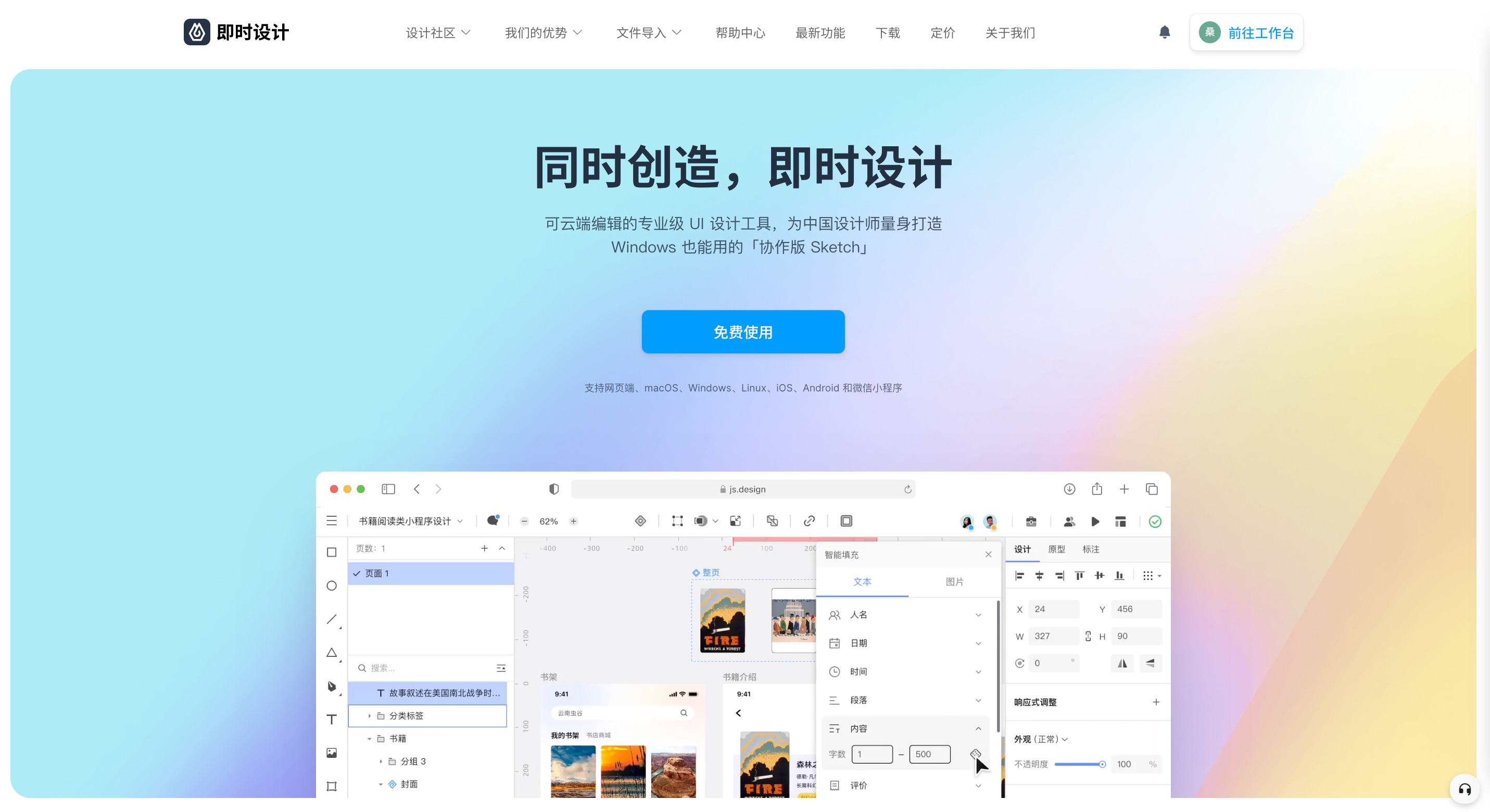Select the Line tool in left toolbar
This screenshot has height=812, width=1490.
[332, 619]
